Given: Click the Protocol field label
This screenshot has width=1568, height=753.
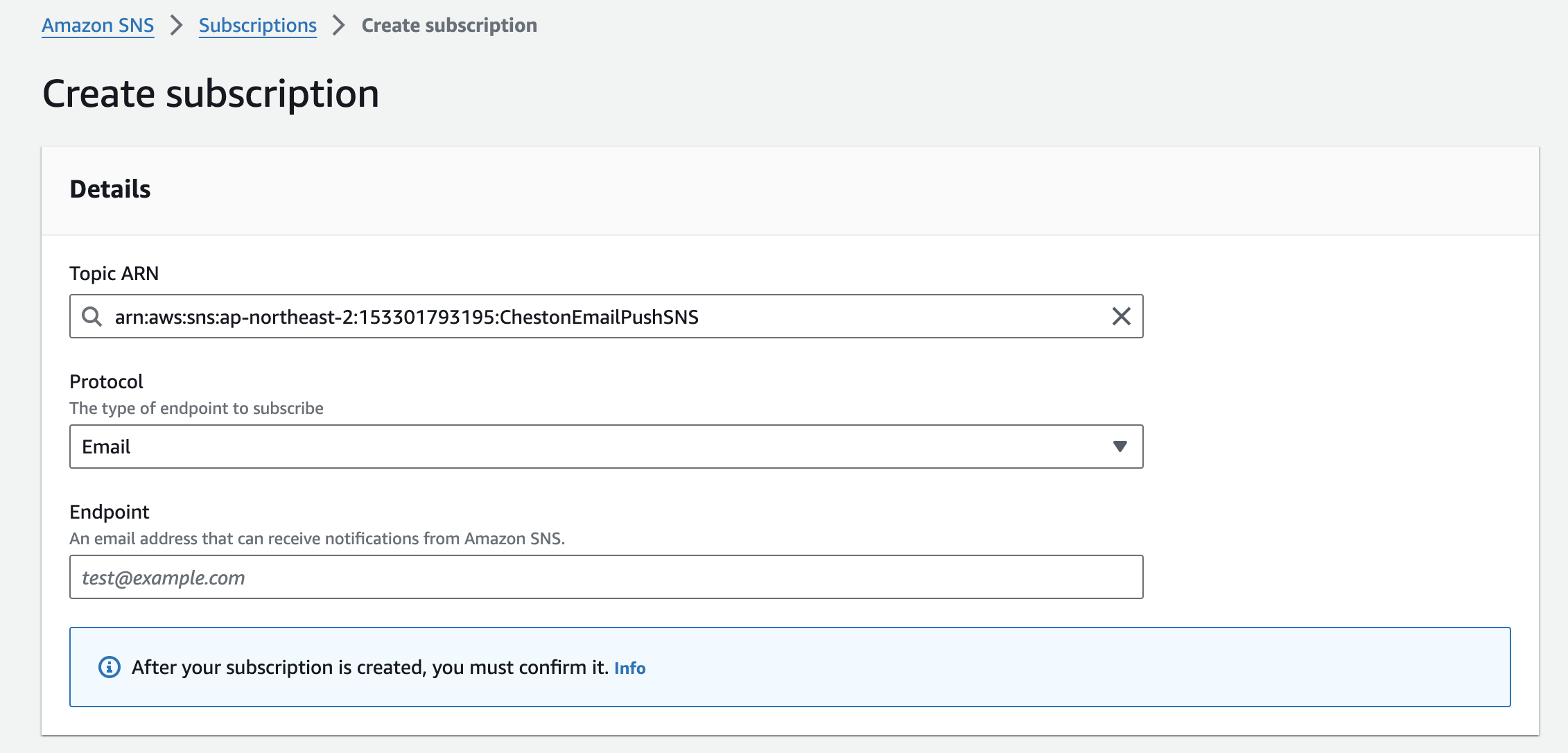Looking at the screenshot, I should coord(106,382).
